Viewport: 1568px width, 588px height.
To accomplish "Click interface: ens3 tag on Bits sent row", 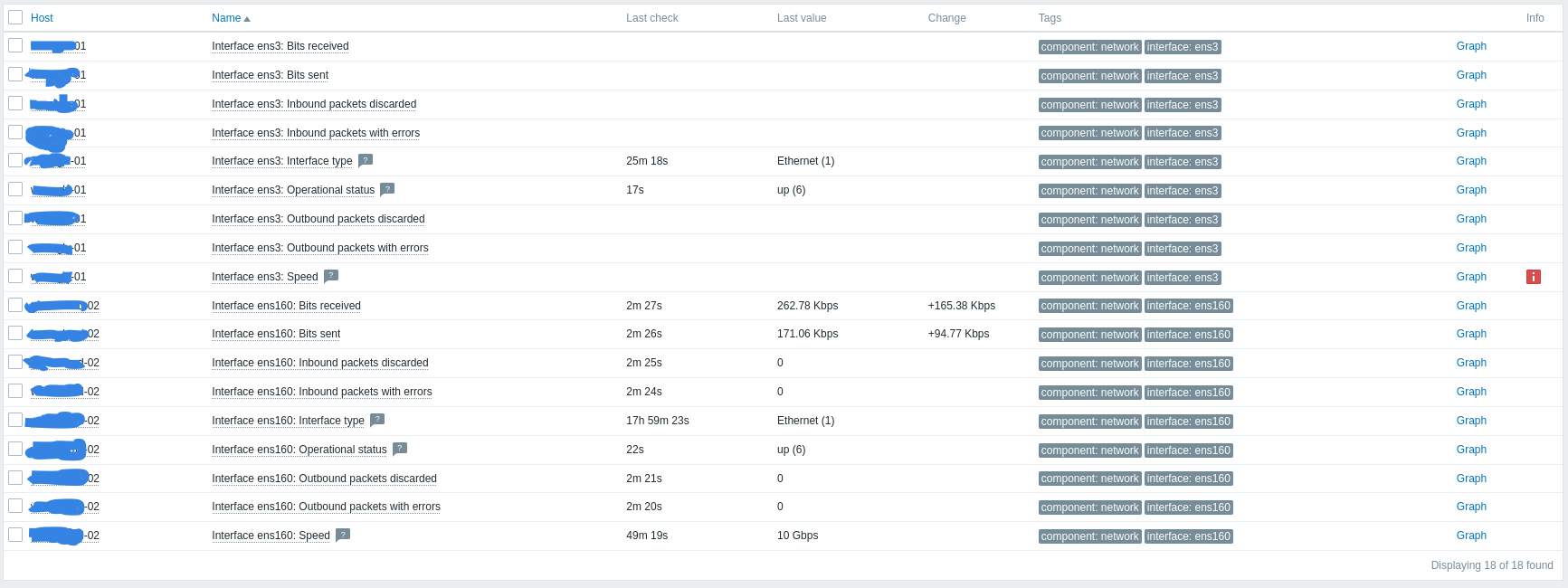I will 1183,76.
